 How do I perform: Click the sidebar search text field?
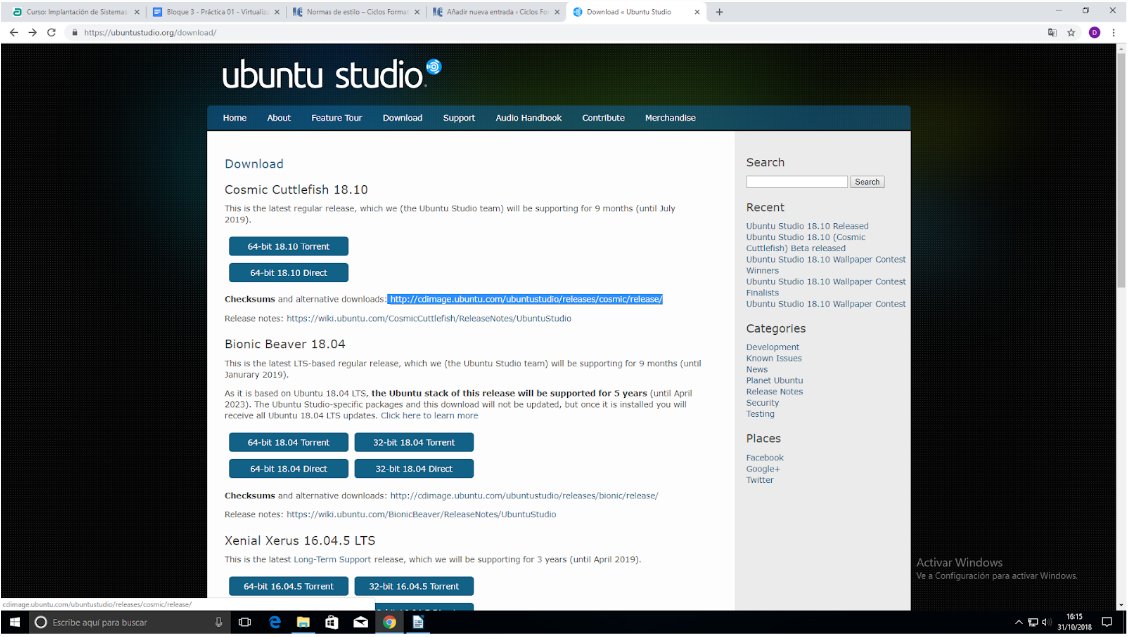click(796, 182)
